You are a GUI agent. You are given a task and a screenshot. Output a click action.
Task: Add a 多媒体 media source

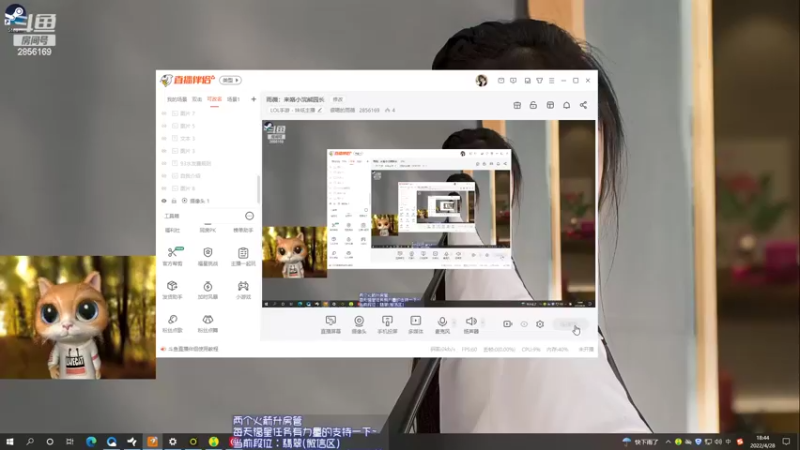(x=415, y=324)
